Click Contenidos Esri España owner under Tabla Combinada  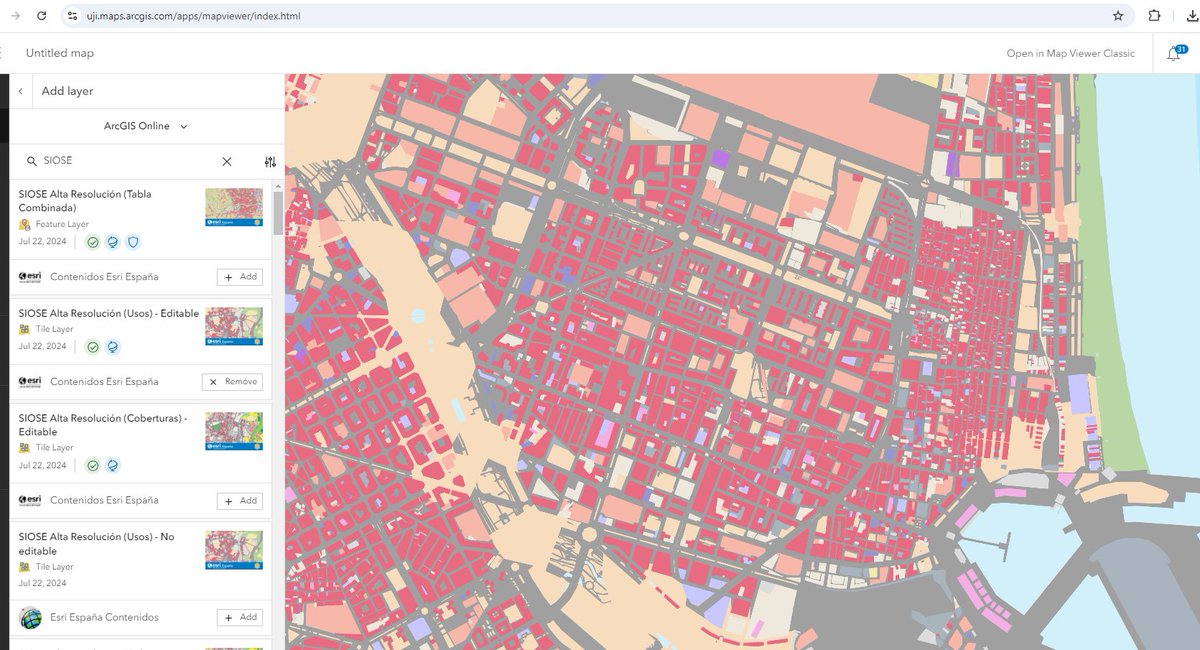(x=104, y=277)
